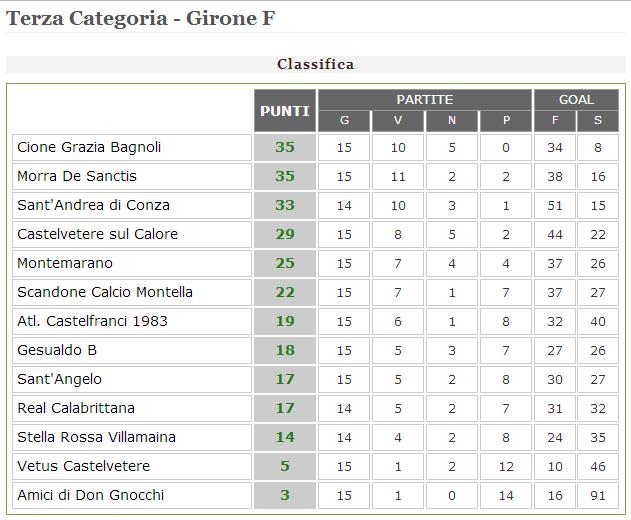This screenshot has width=631, height=520.
Task: Click the Scandone Calcio Montella team
Action: click(105, 292)
